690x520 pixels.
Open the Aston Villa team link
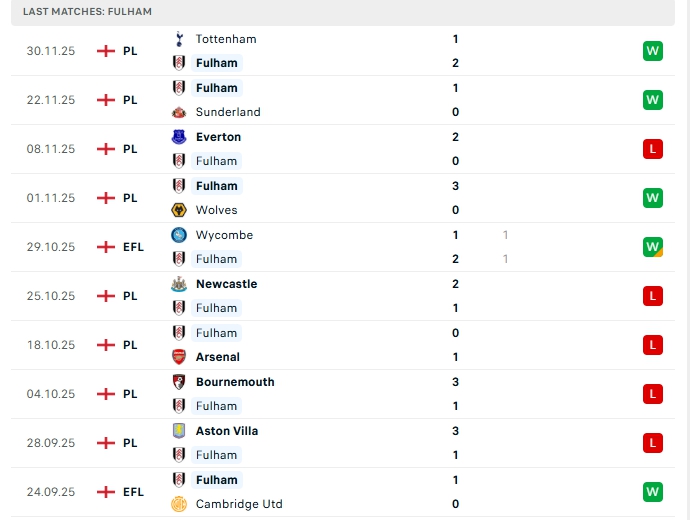point(227,431)
